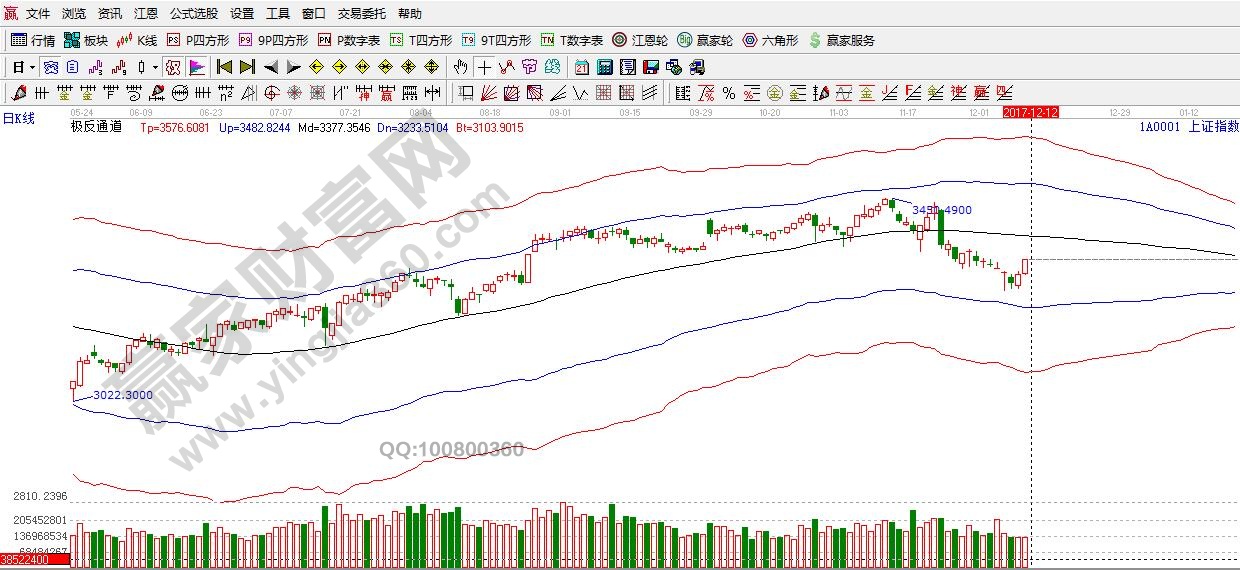
Task: Expand the candlestick style dropdown arrow
Action: 154,67
